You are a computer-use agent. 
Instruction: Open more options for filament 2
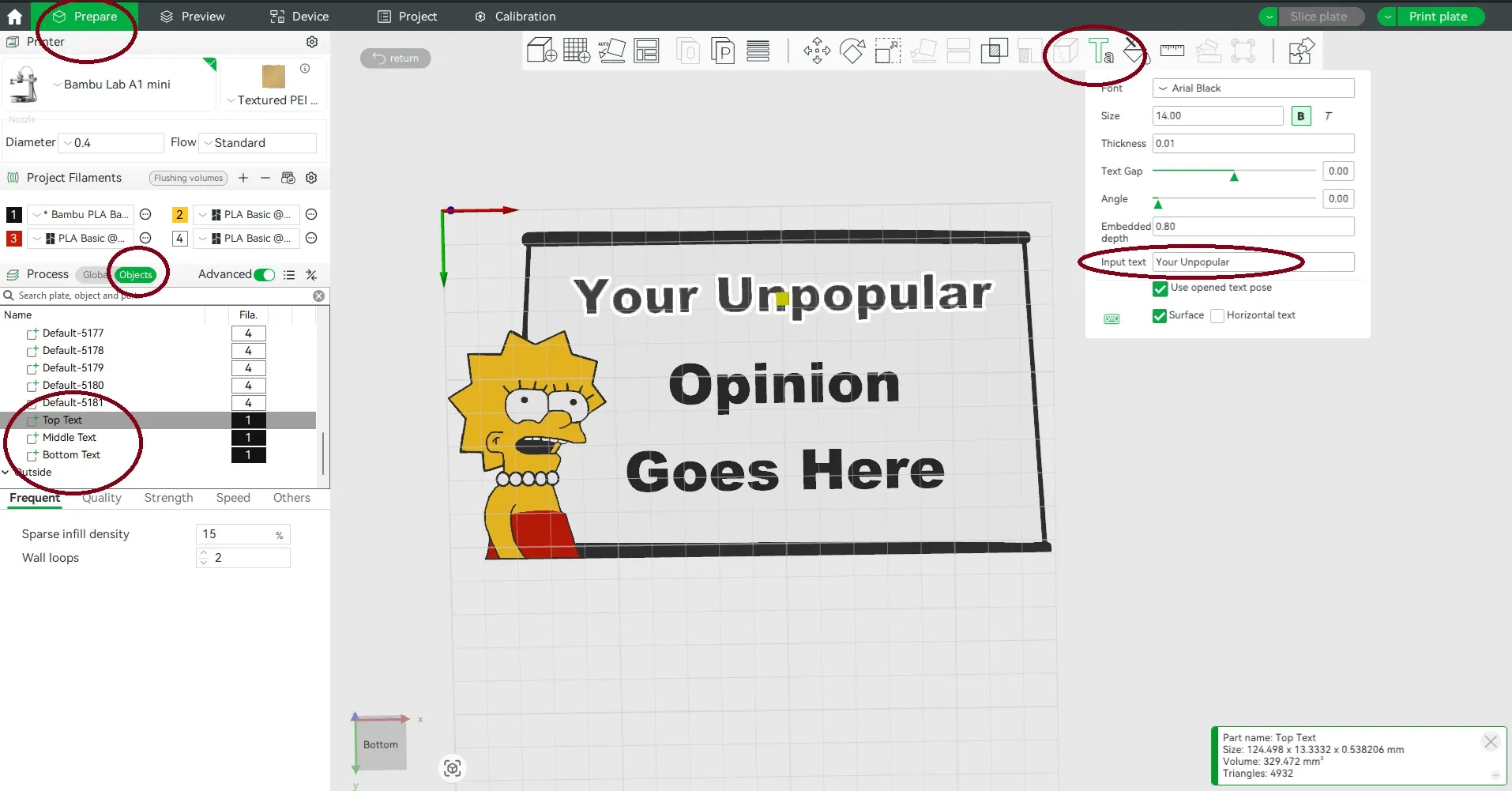pyautogui.click(x=311, y=214)
